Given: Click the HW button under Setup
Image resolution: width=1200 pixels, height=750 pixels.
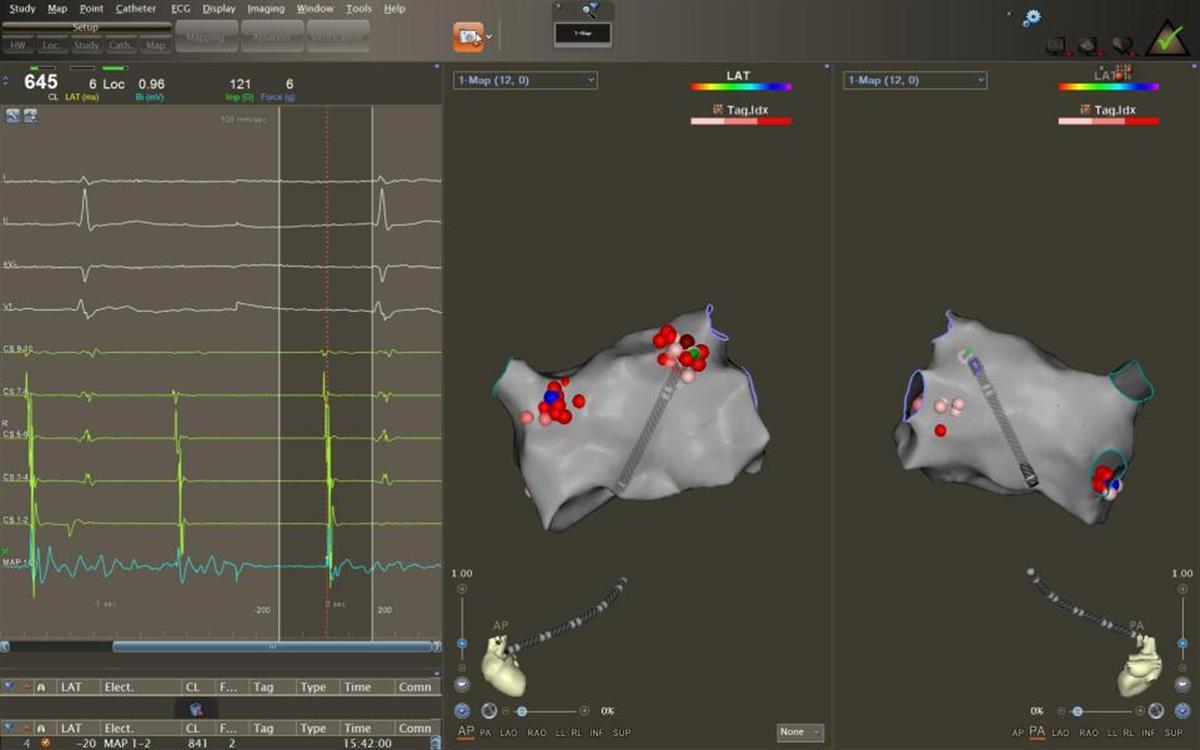Looking at the screenshot, I should (18, 45).
